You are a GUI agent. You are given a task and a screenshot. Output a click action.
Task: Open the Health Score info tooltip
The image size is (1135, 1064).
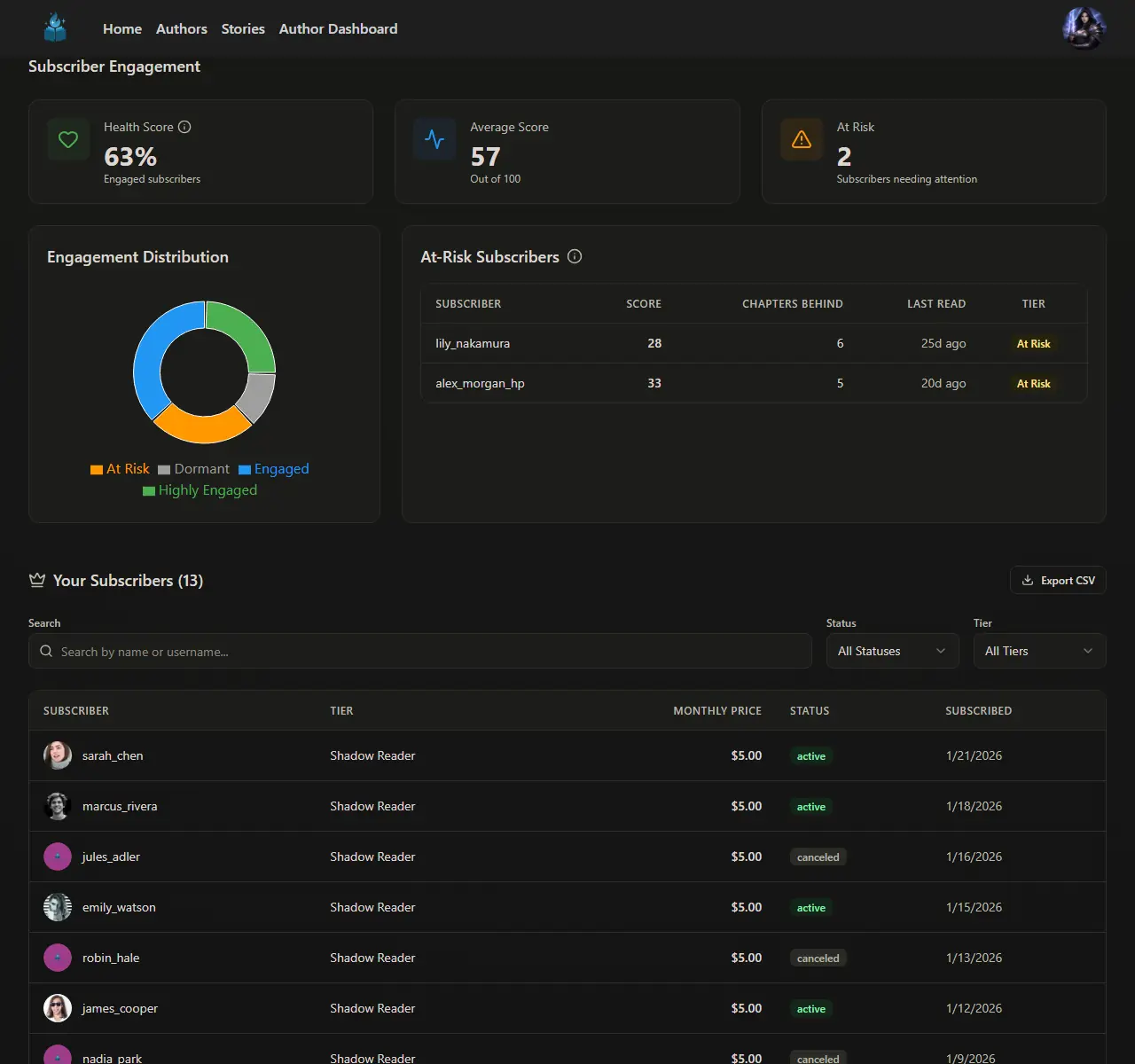184,127
